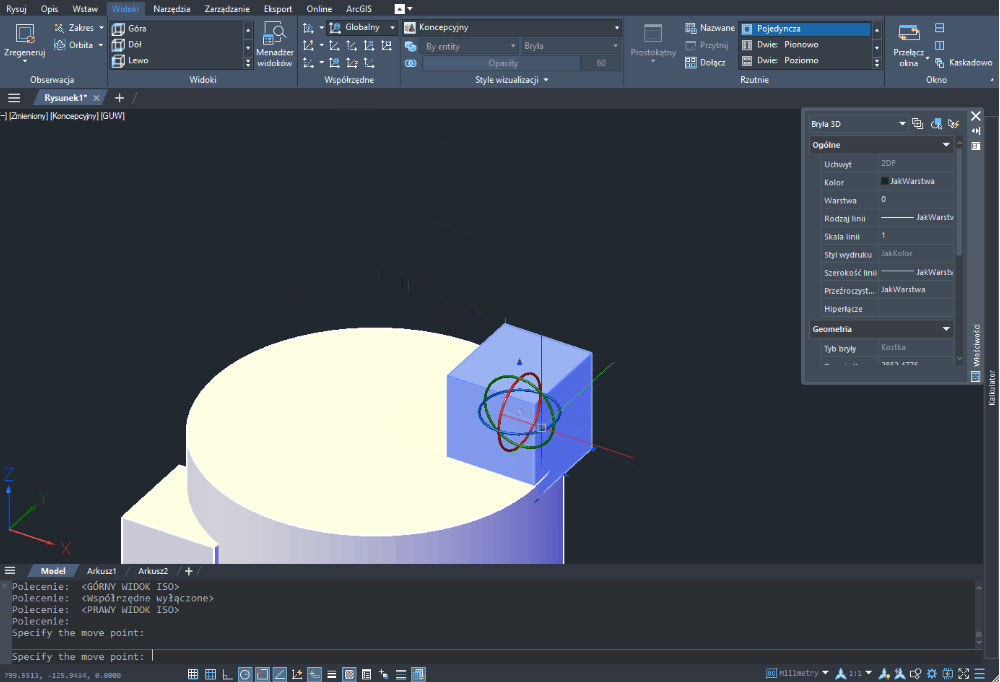Click toggle PICKADD icon beside Bryła 3D
The width and height of the screenshot is (1000, 682).
coord(917,124)
